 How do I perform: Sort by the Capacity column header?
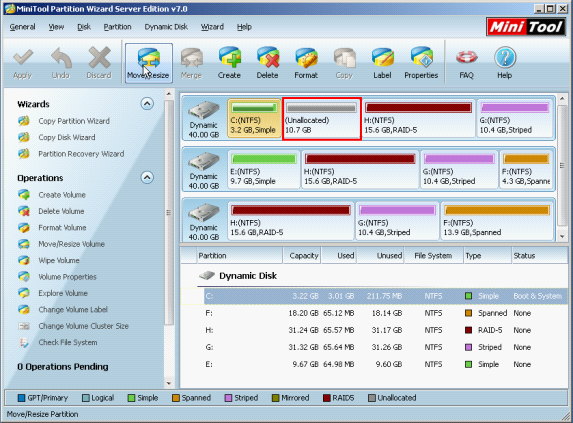(x=302, y=256)
